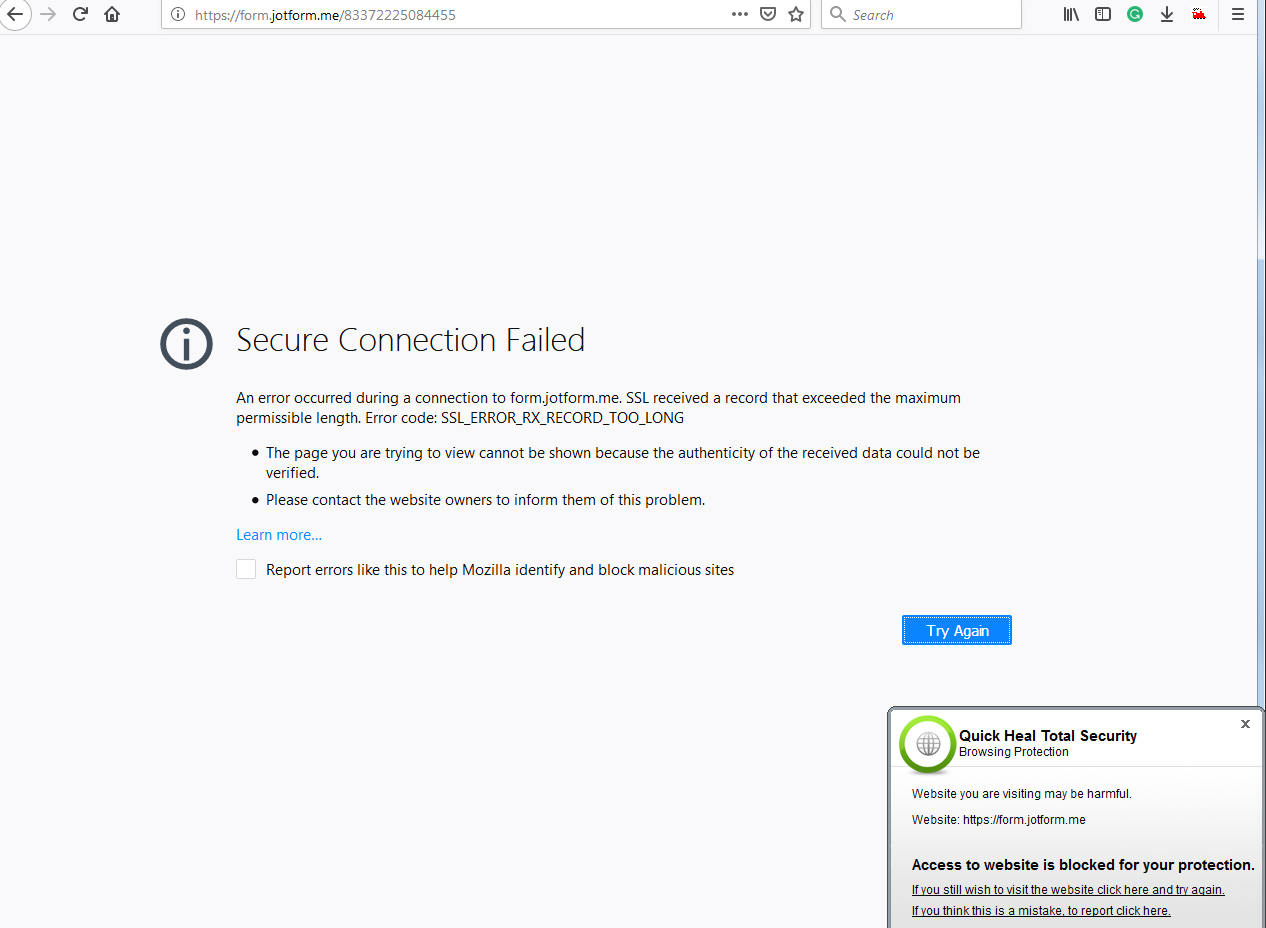Click the magnifier icon in search box
The height and width of the screenshot is (928, 1266).
(838, 14)
